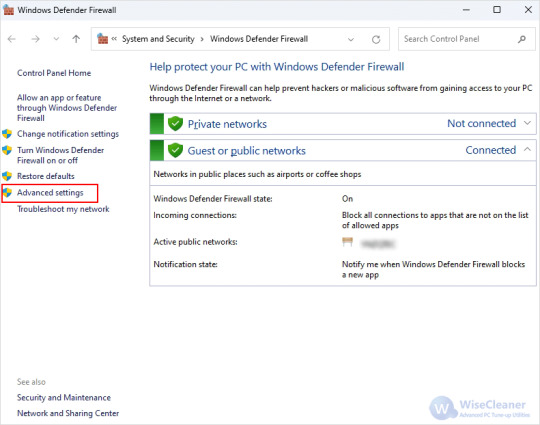
Task: Click shield icon beside Advanced settings
Action: pyautogui.click(x=7, y=193)
